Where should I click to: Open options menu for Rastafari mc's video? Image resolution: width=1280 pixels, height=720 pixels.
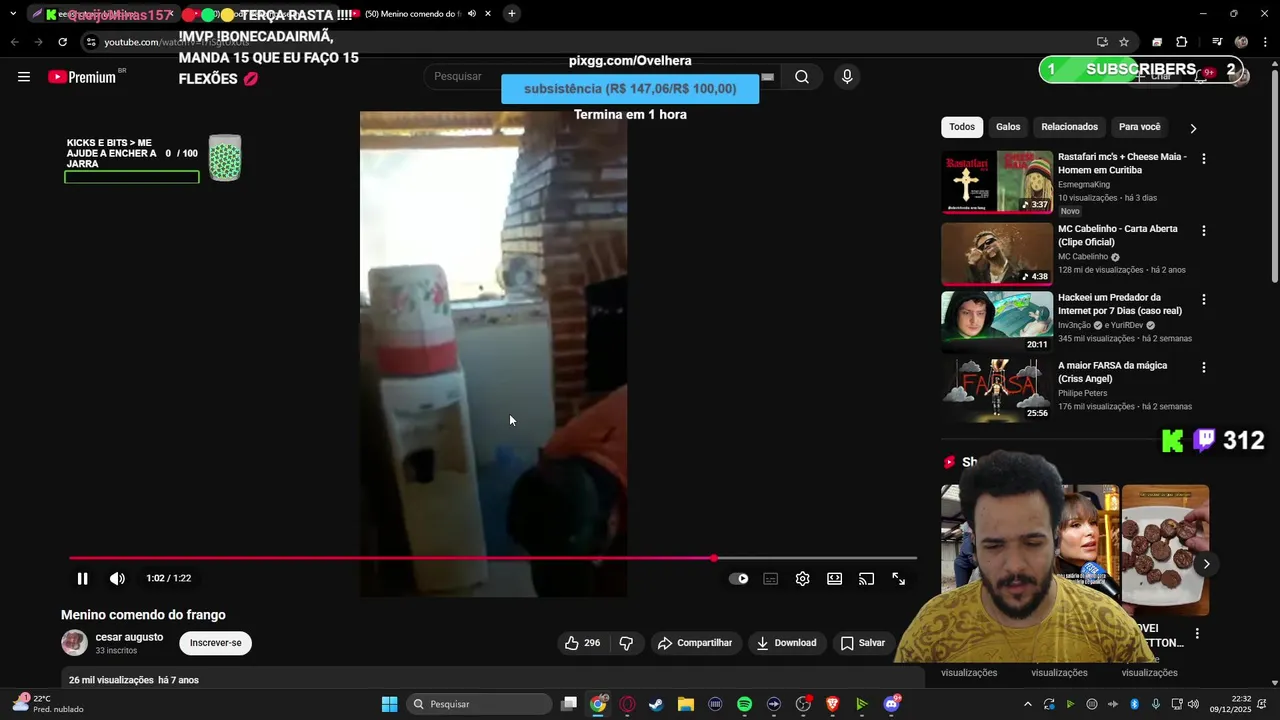(1204, 159)
